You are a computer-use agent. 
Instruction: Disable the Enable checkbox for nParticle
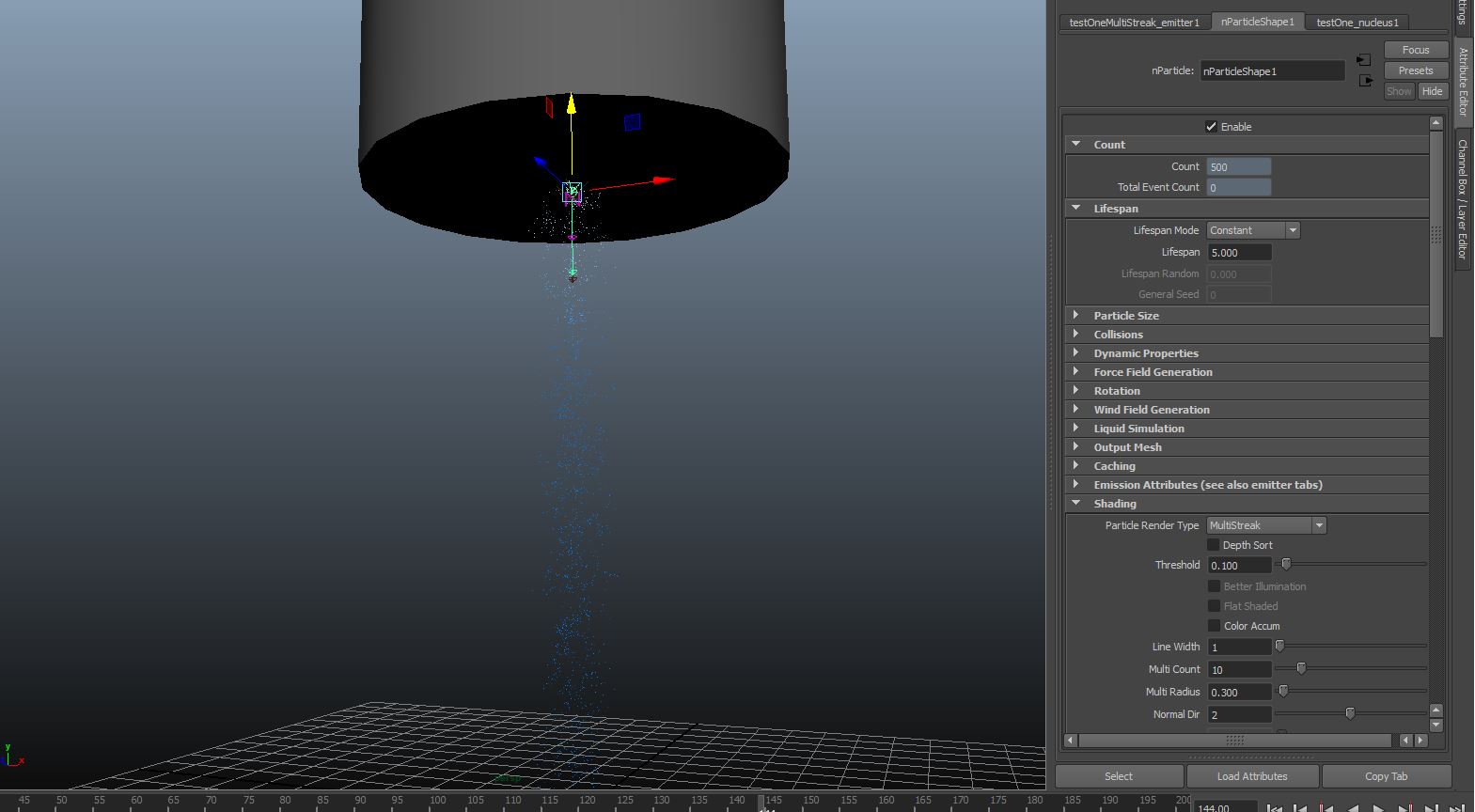[x=1211, y=127]
